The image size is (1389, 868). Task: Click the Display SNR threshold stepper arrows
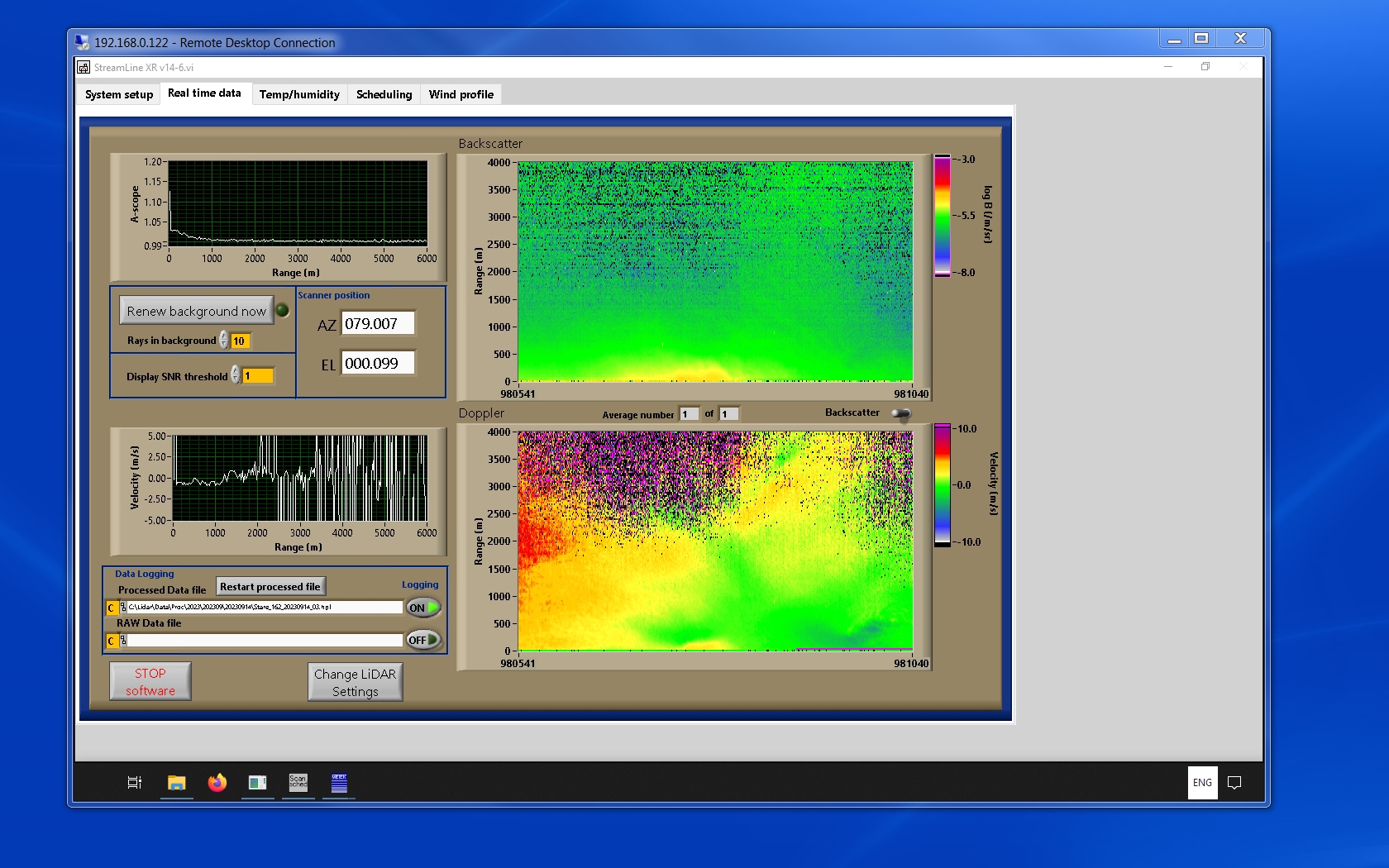pyautogui.click(x=236, y=375)
